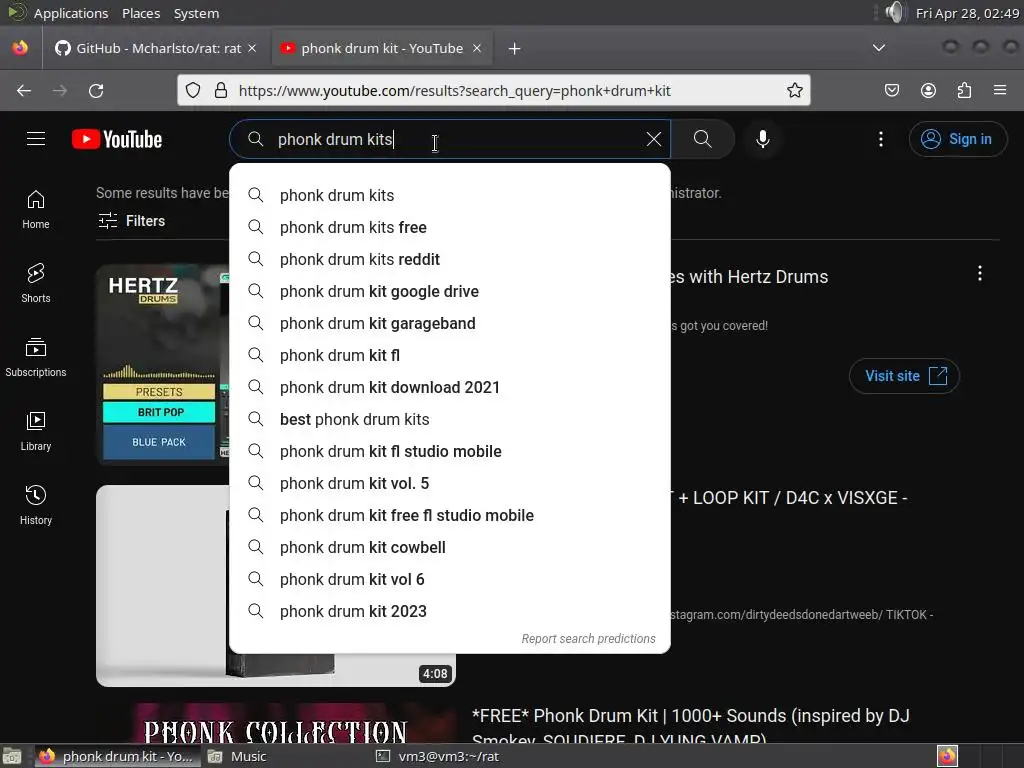Open the Places menu

tap(141, 13)
